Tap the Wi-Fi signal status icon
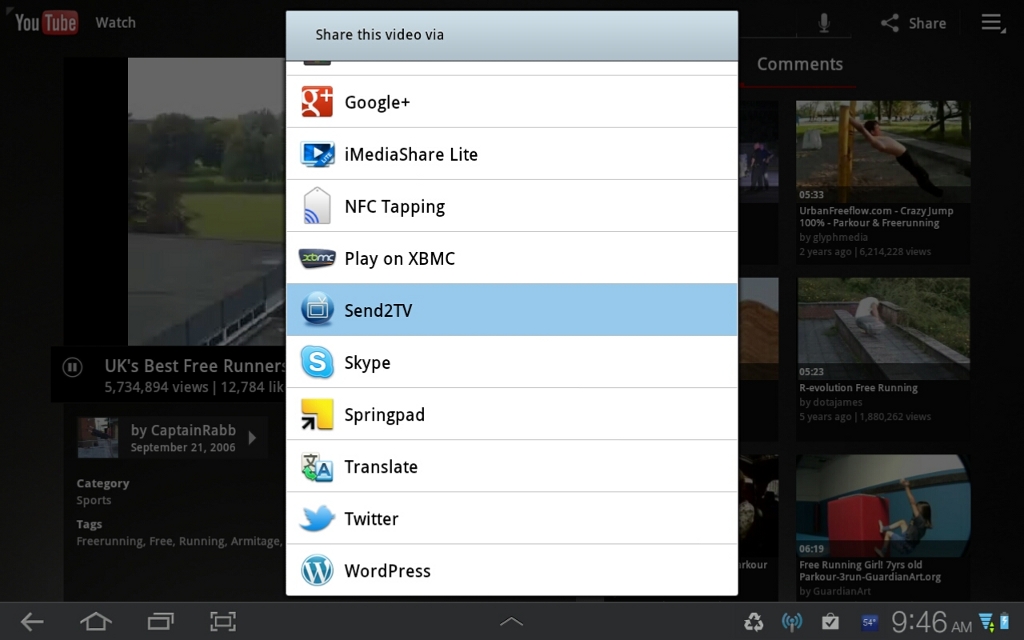The height and width of the screenshot is (640, 1024). 985,622
